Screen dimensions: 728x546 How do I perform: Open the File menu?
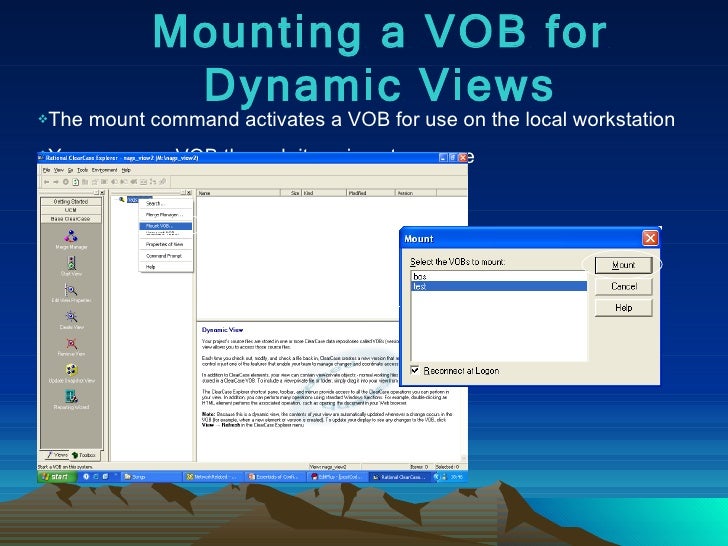(46, 170)
